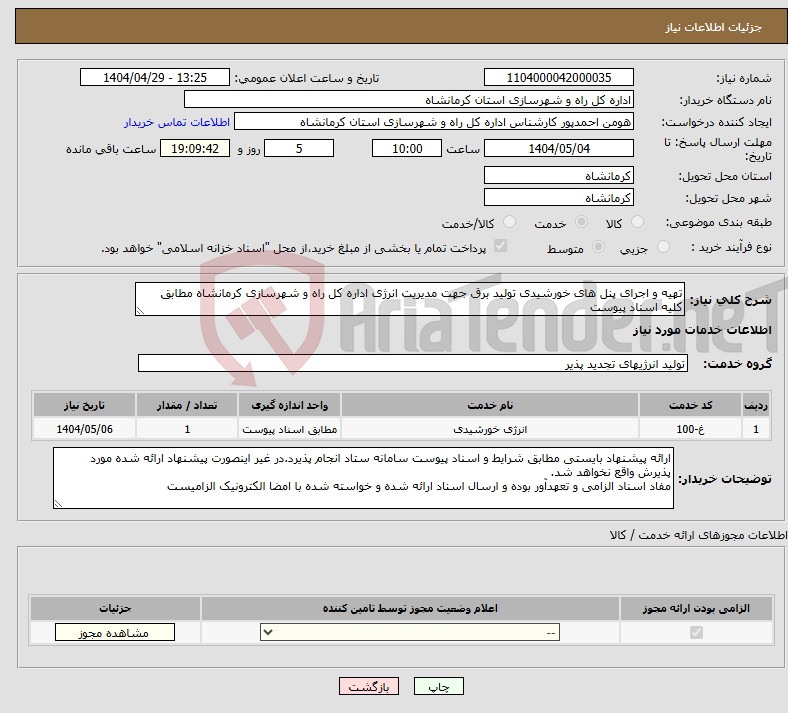The image size is (788, 713).
Task: Click the general need description textarea
Action: click(x=410, y=299)
